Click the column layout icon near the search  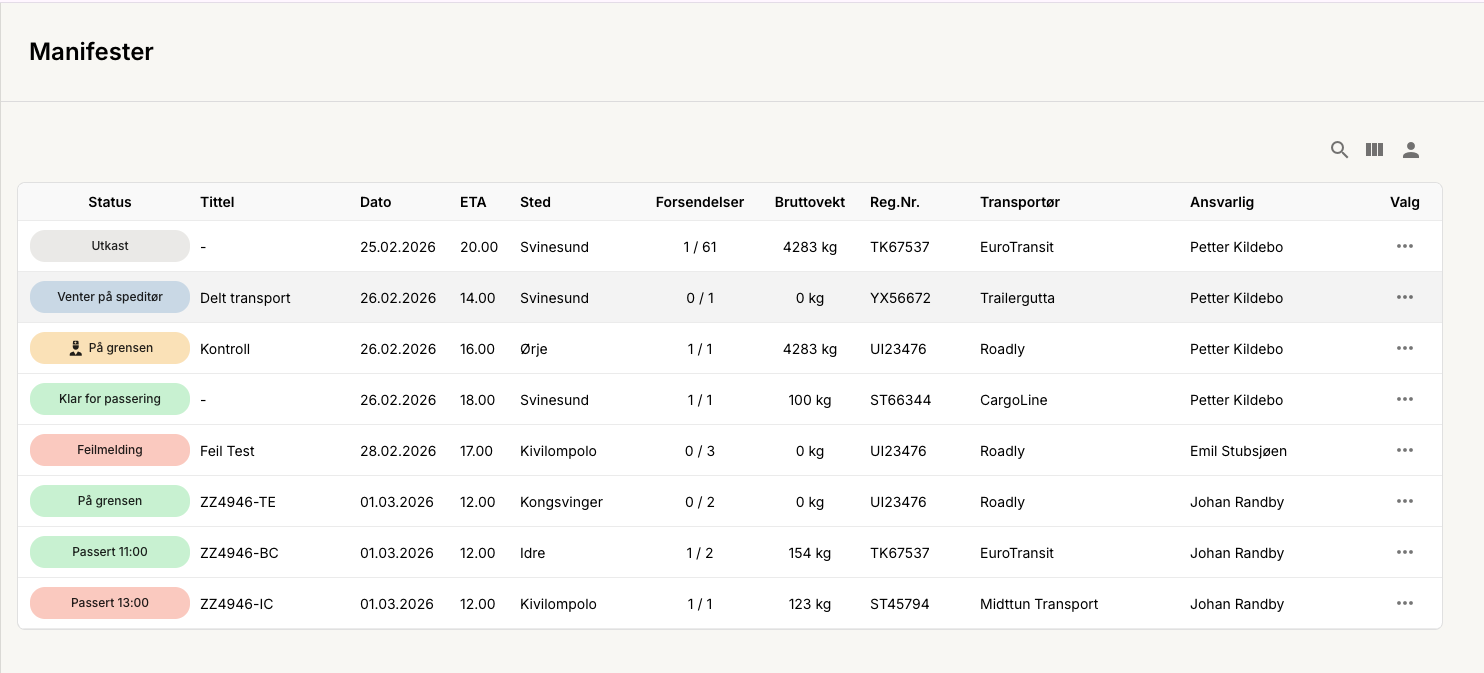[1374, 149]
